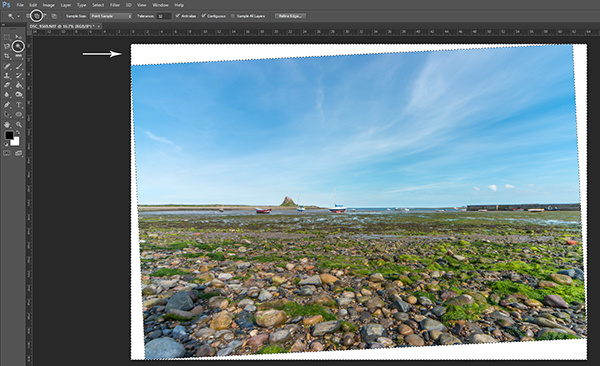Screen dimensions: 600x366
Task: Toggle Quick Mask mode
Action: tap(7, 153)
